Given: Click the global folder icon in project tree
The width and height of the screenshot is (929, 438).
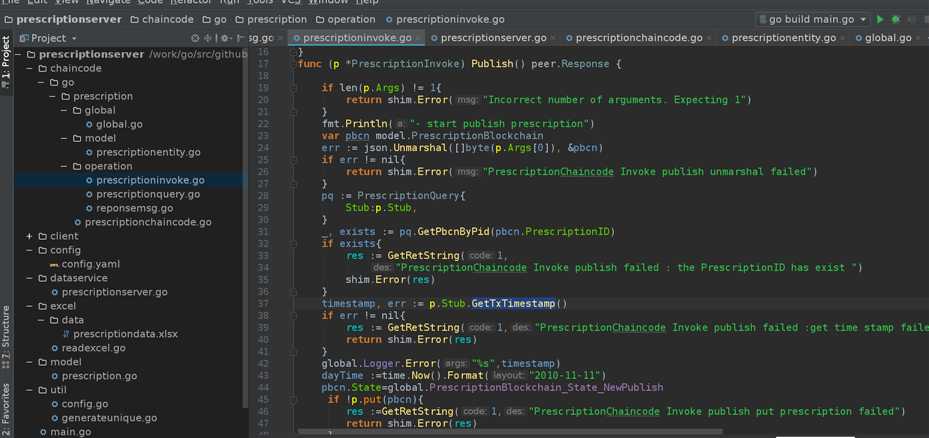Looking at the screenshot, I should tap(77, 110).
